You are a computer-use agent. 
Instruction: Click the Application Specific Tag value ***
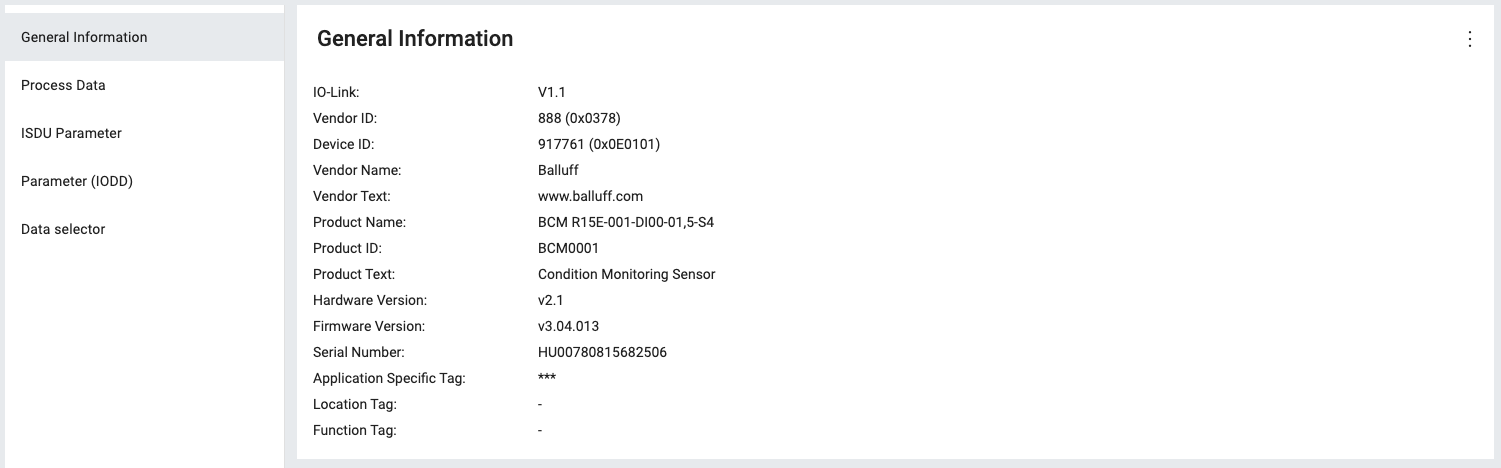(547, 378)
